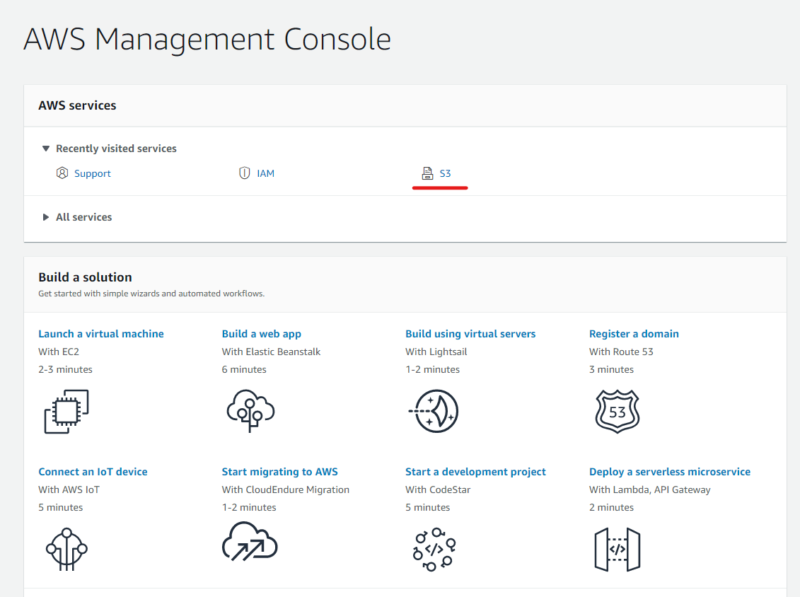Screen dimensions: 800x597
Task: Open Connect an IoT device link
Action: [x=93, y=471]
